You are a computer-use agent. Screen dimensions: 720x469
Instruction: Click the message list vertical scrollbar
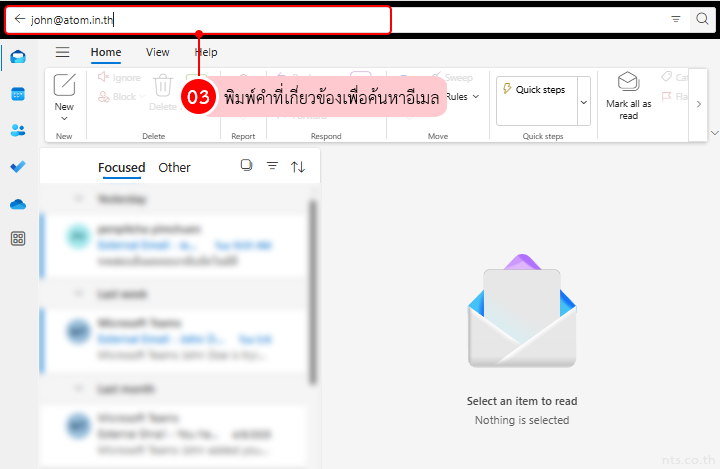313,292
